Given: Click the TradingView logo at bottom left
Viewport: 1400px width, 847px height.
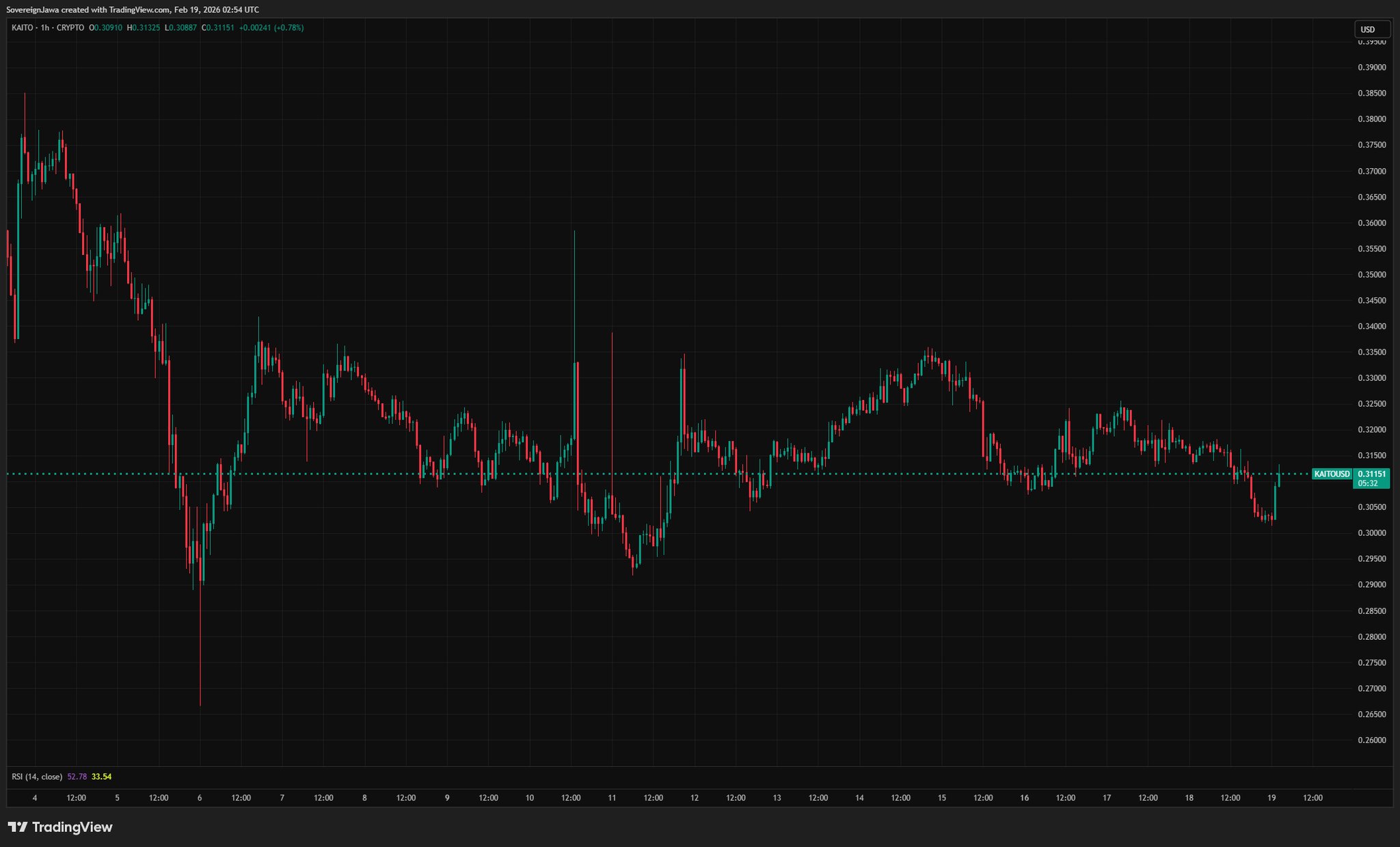Looking at the screenshot, I should click(x=60, y=827).
